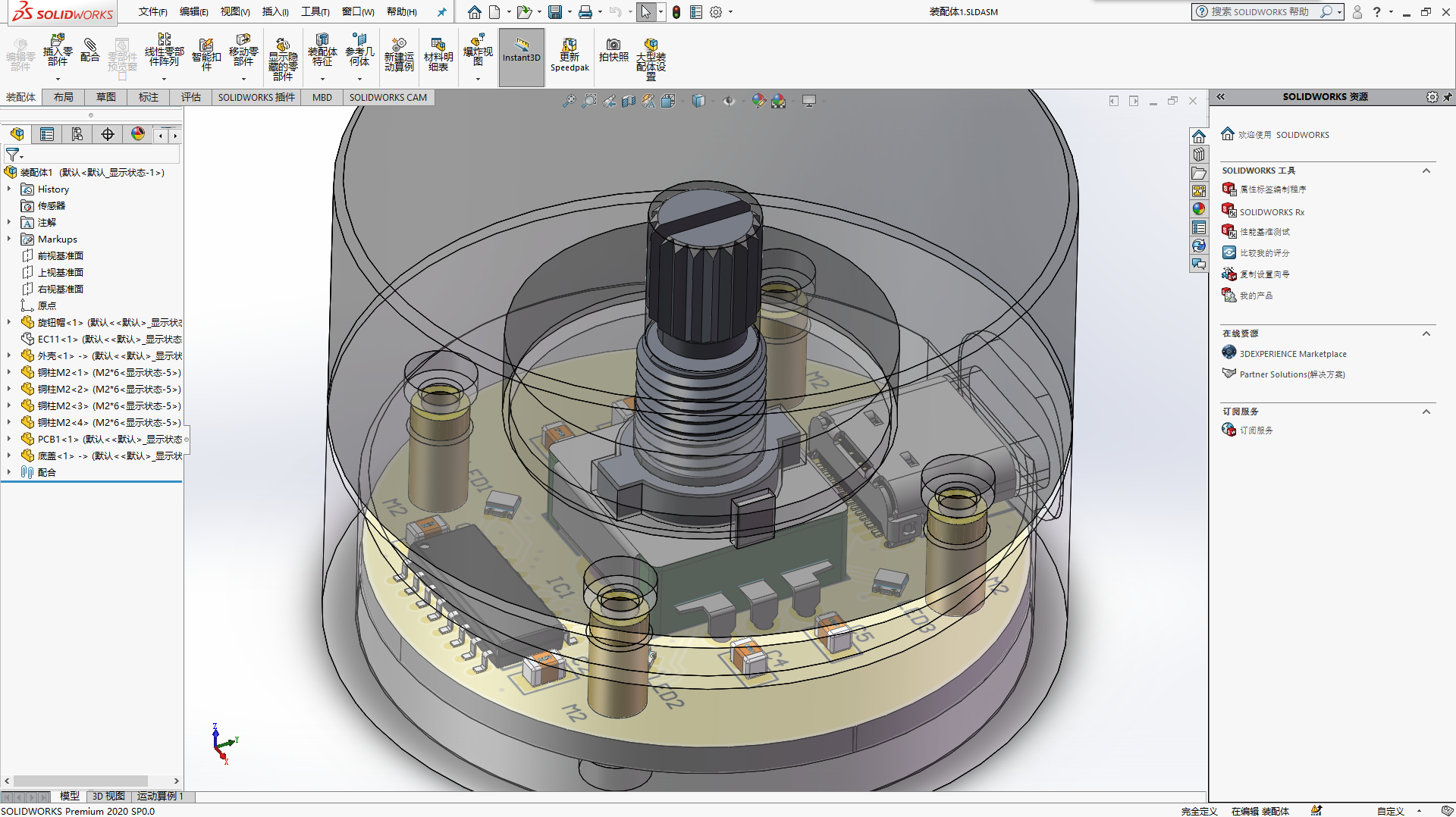This screenshot has height=817, width=1456.
Task: Open the DisplayManager color ball tab
Action: point(138,134)
